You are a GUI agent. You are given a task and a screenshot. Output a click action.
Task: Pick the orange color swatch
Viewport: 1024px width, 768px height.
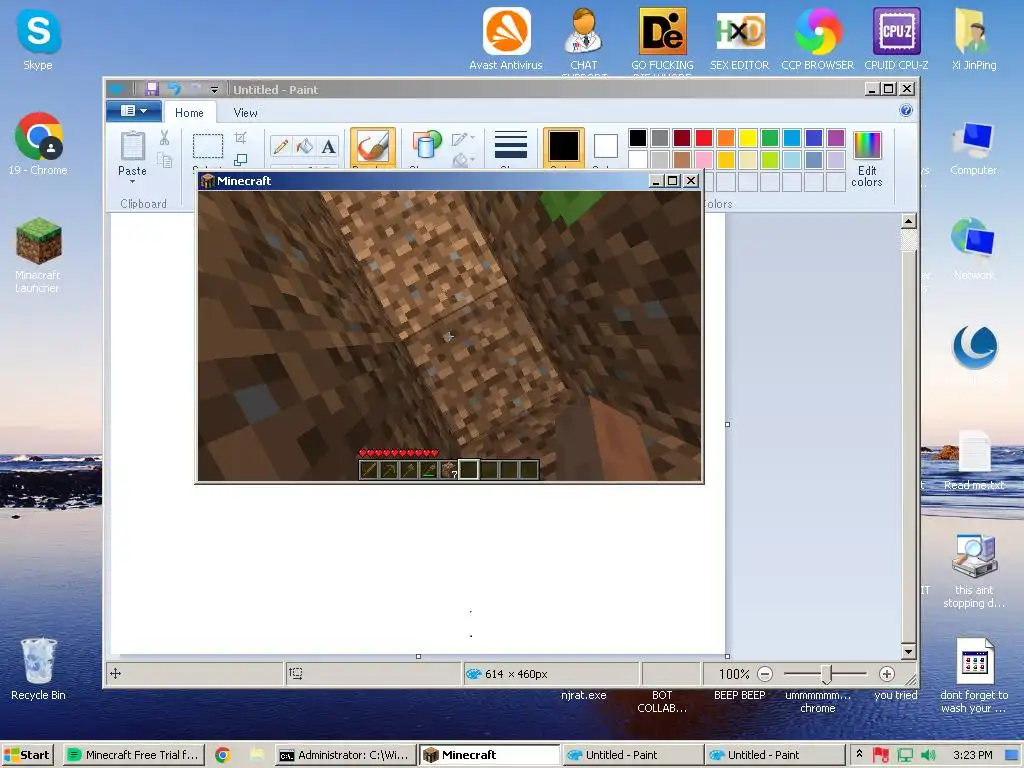tap(726, 138)
